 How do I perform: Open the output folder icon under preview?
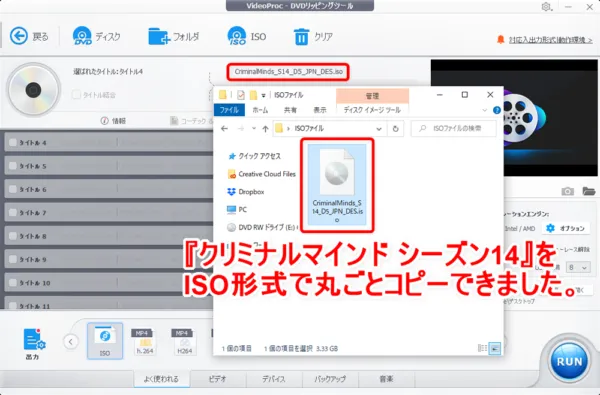[589, 191]
